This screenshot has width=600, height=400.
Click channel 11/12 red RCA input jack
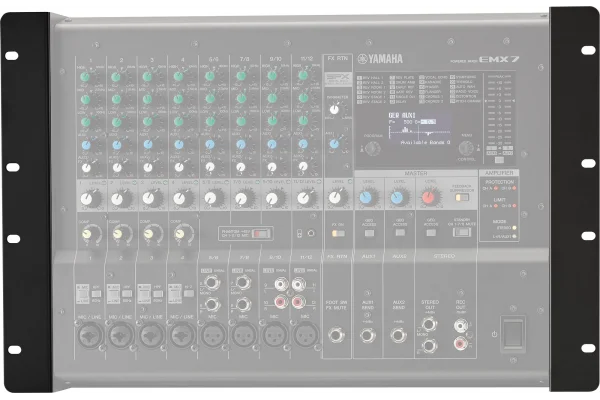[298, 302]
